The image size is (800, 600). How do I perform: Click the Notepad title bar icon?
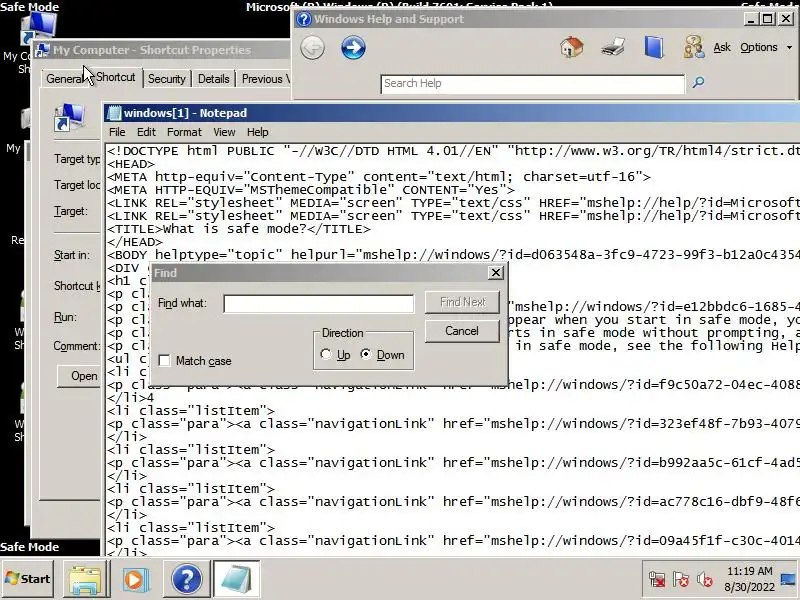(114, 113)
